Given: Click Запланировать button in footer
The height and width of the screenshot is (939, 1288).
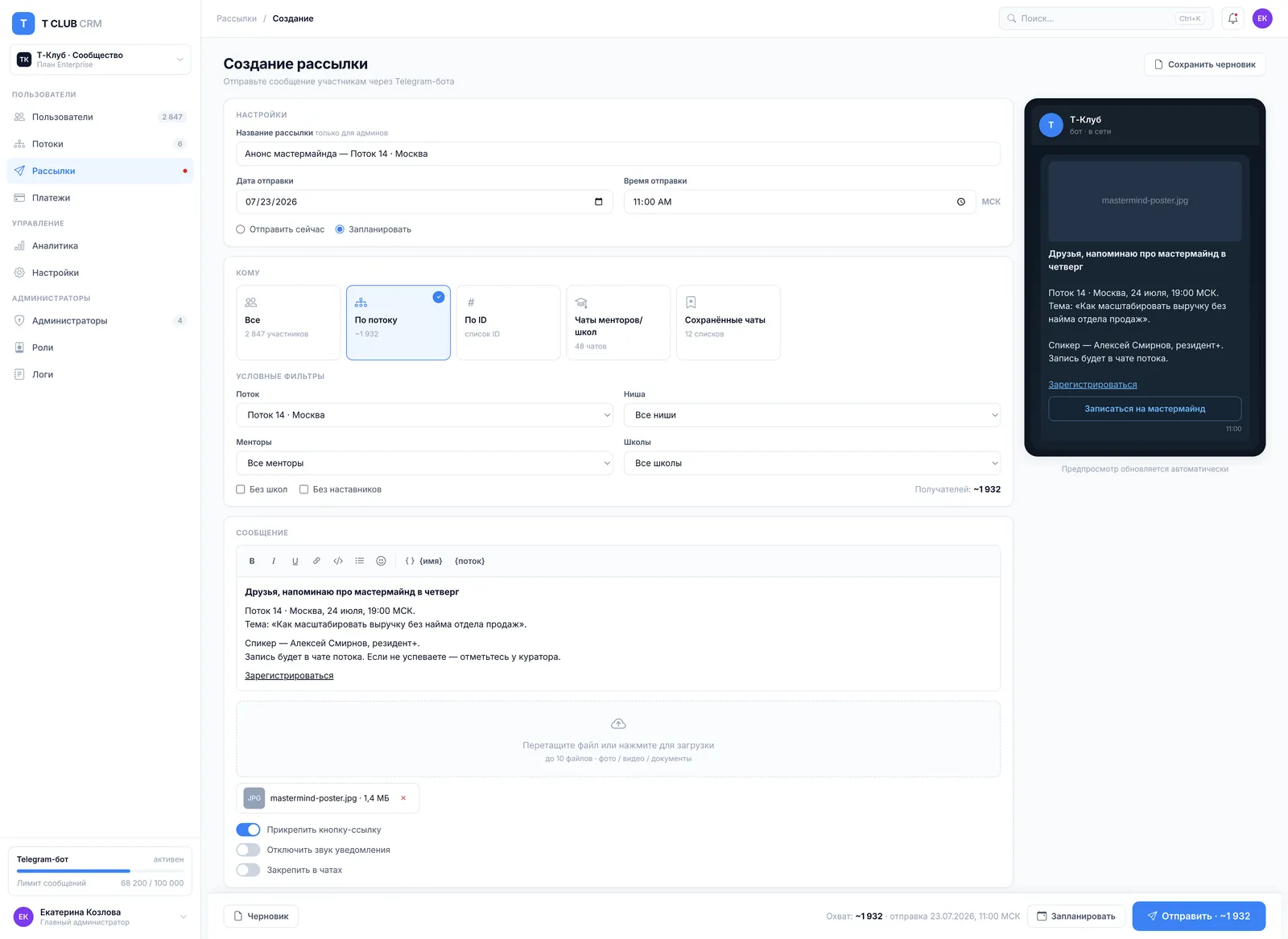Looking at the screenshot, I should pos(1076,916).
